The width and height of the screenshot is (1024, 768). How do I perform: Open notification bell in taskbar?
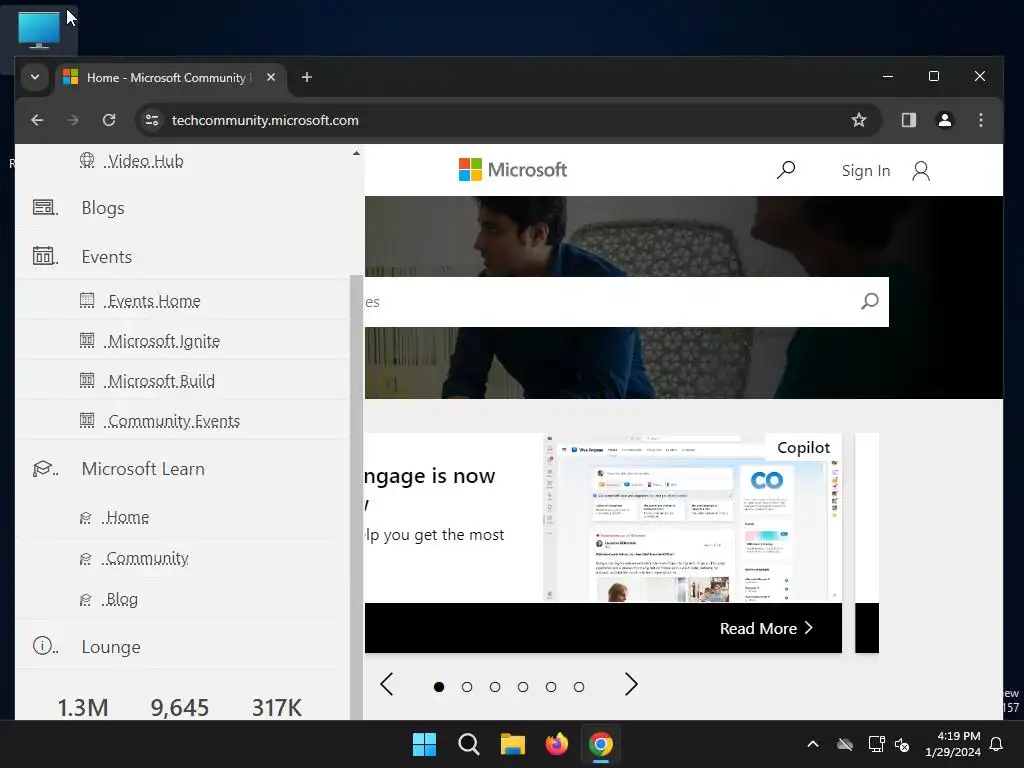point(997,744)
